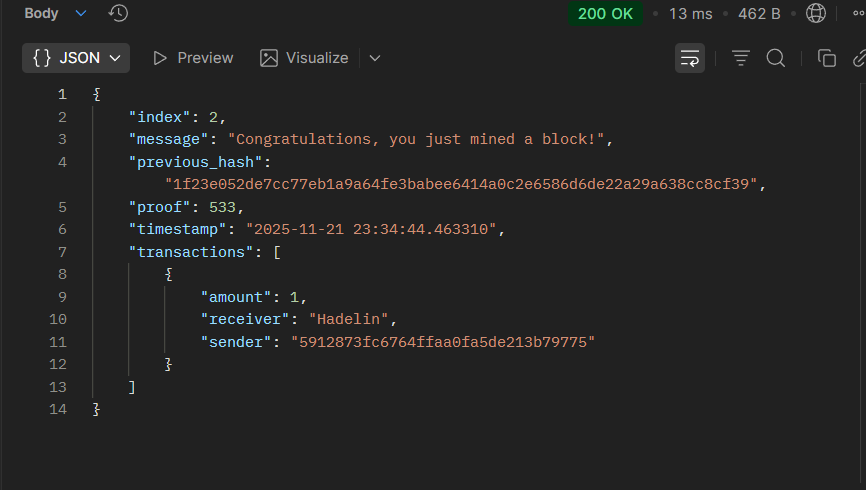
Task: Switch to the Preview view
Action: (193, 58)
